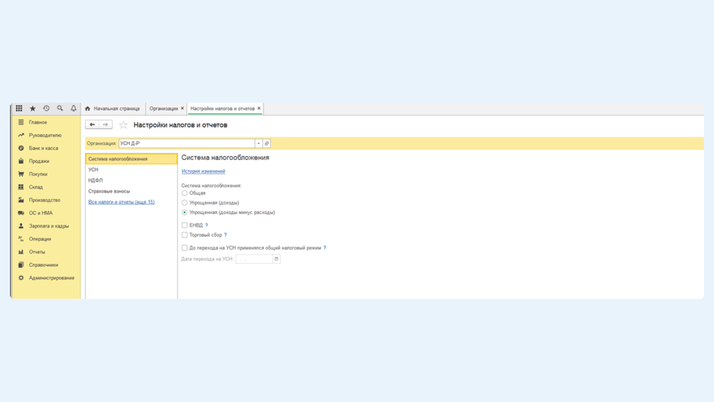Click the Дата перехода на УСН field
The image size is (714, 402).
pos(254,259)
